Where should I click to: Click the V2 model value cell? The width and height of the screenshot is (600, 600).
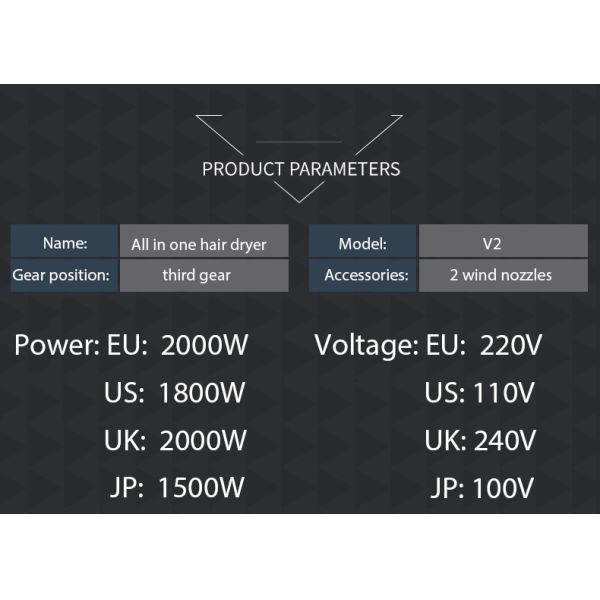coord(503,243)
